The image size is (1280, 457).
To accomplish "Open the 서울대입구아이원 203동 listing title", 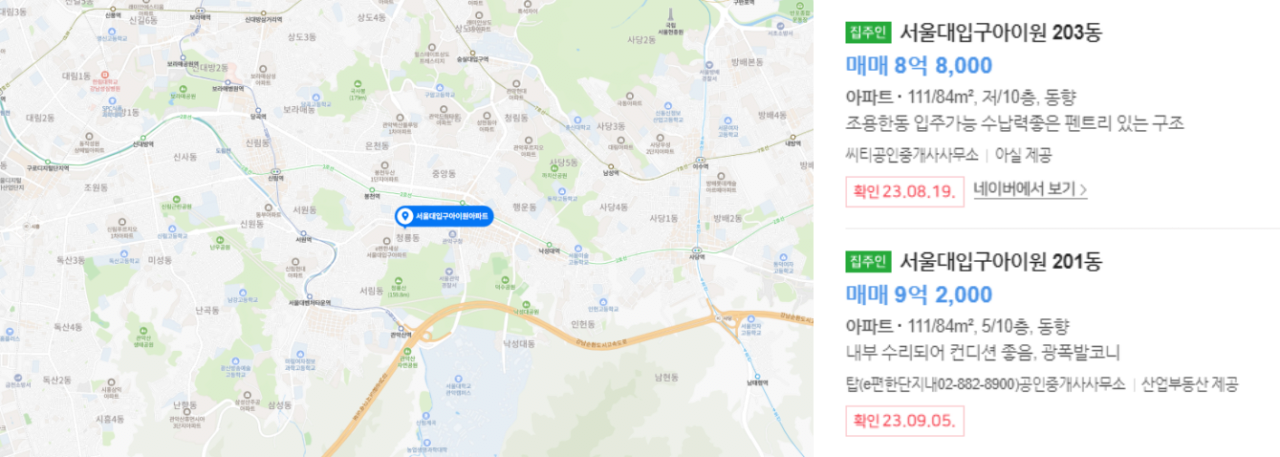I will 1001,33.
